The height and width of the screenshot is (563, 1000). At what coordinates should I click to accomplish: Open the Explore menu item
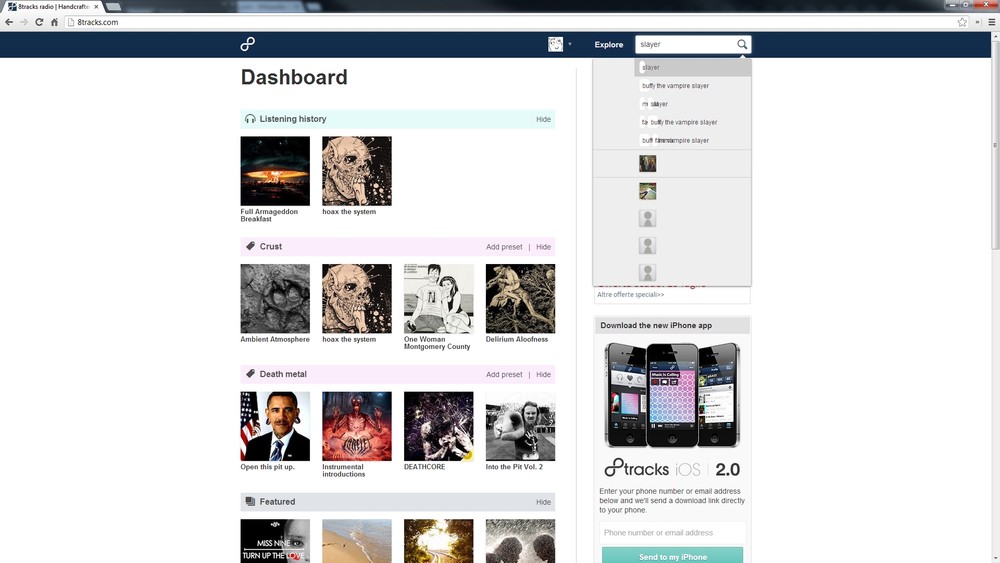pos(608,45)
